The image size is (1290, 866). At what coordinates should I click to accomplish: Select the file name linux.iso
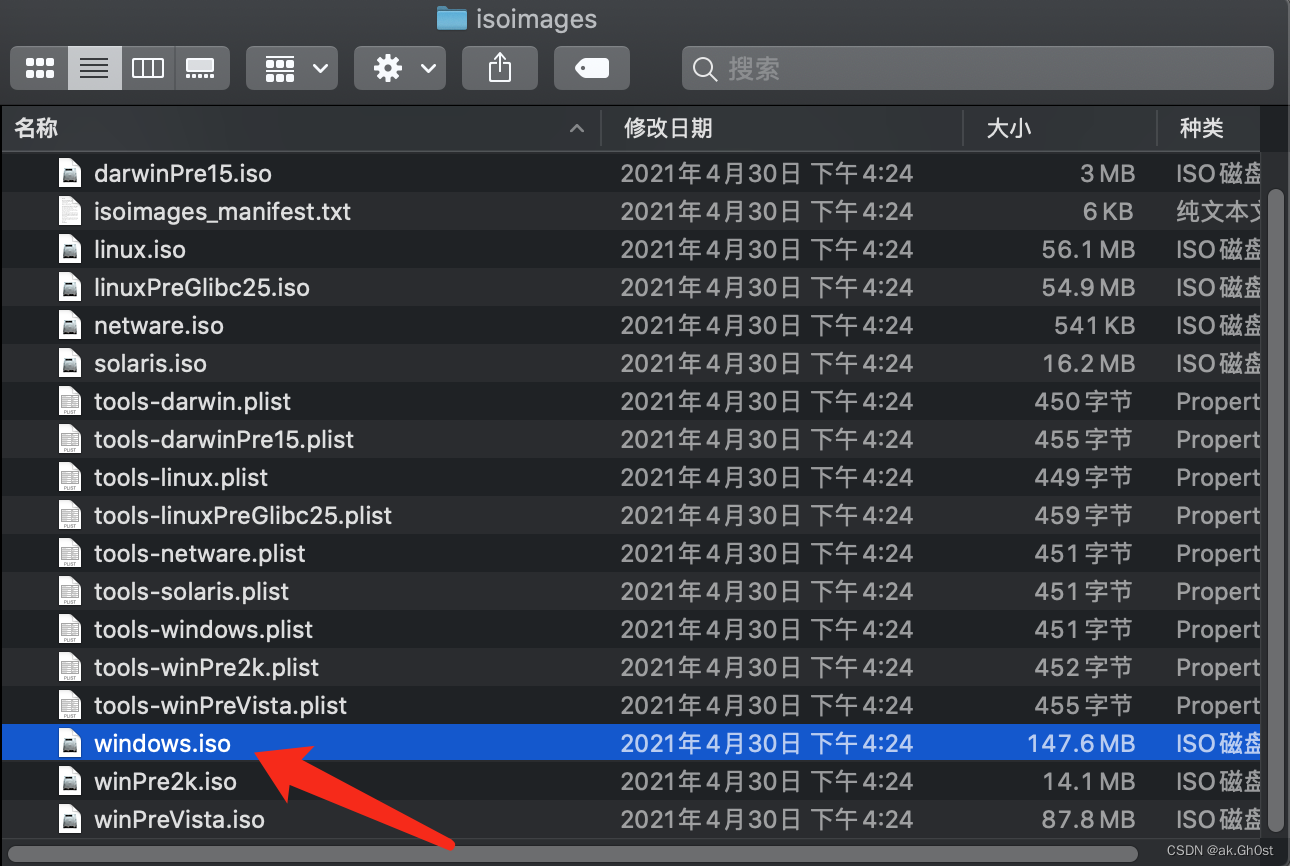pyautogui.click(x=140, y=249)
